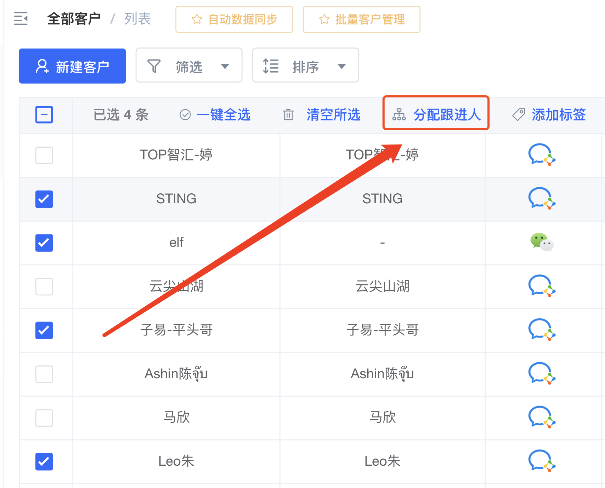Click second-column name 子易-平头哥

tap(382, 330)
